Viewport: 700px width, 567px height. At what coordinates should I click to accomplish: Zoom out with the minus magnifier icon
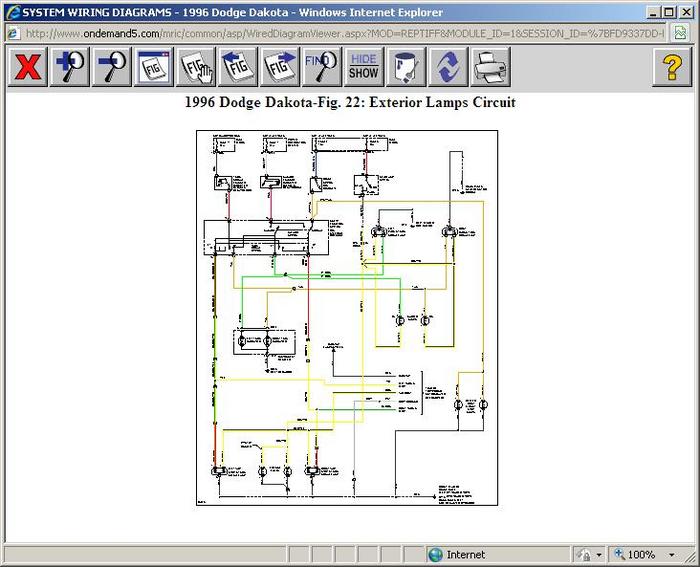(x=112, y=67)
